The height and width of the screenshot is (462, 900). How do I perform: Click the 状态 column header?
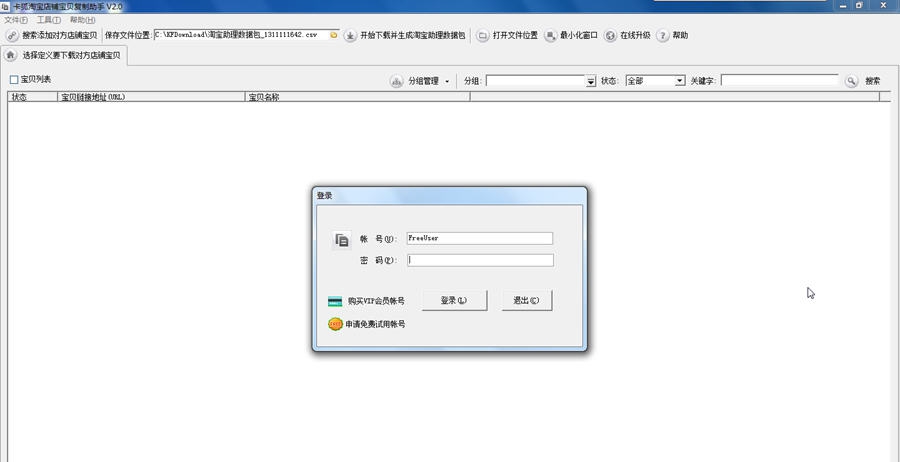pyautogui.click(x=33, y=97)
